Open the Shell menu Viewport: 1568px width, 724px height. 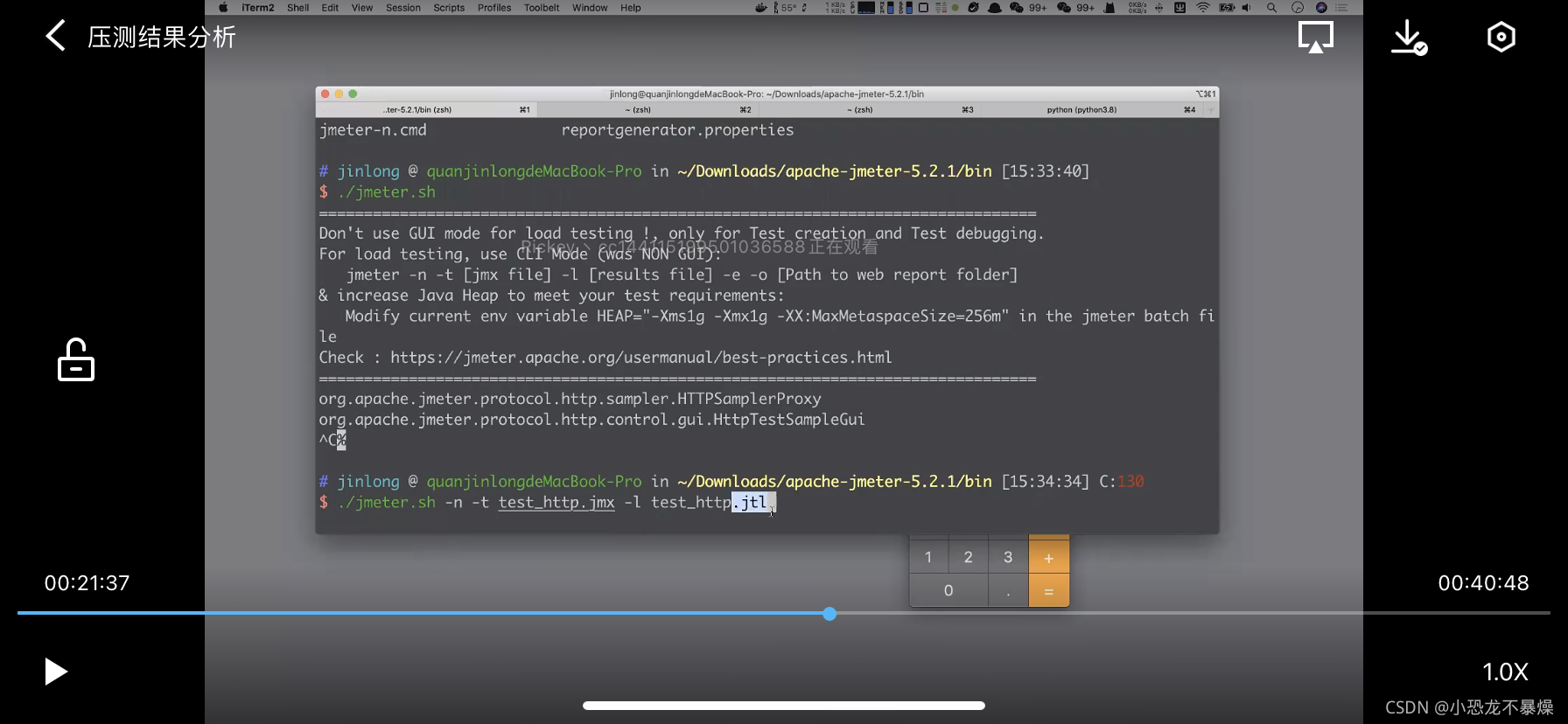pyautogui.click(x=297, y=8)
